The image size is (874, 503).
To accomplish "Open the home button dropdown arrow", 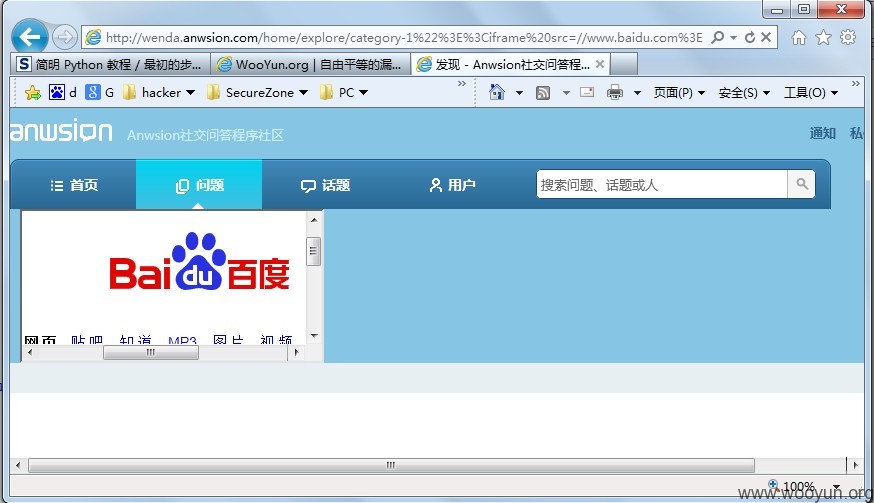I will point(519,93).
